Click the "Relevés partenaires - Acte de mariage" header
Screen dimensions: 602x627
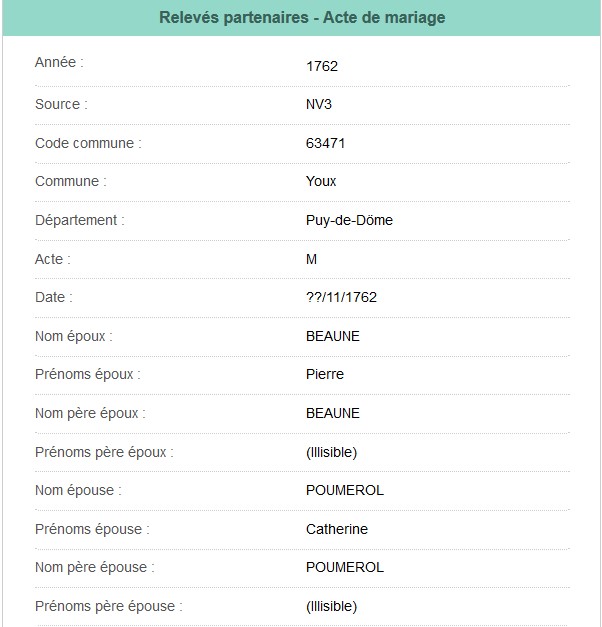[301, 18]
